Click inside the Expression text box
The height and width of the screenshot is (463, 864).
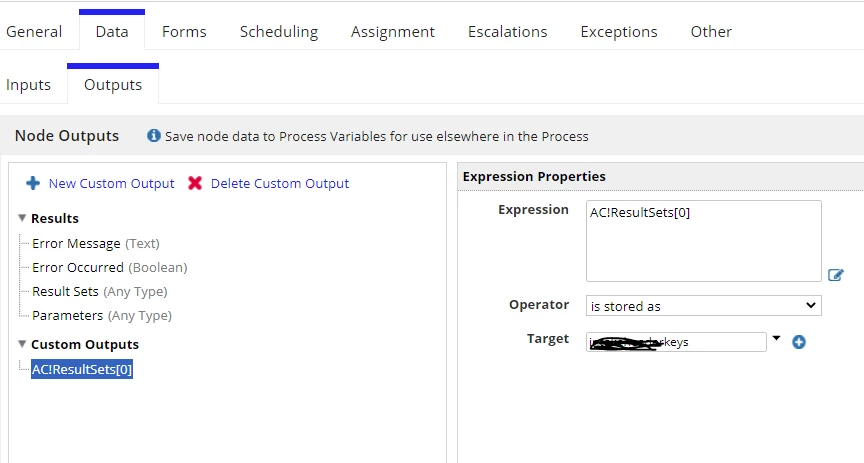pos(704,241)
